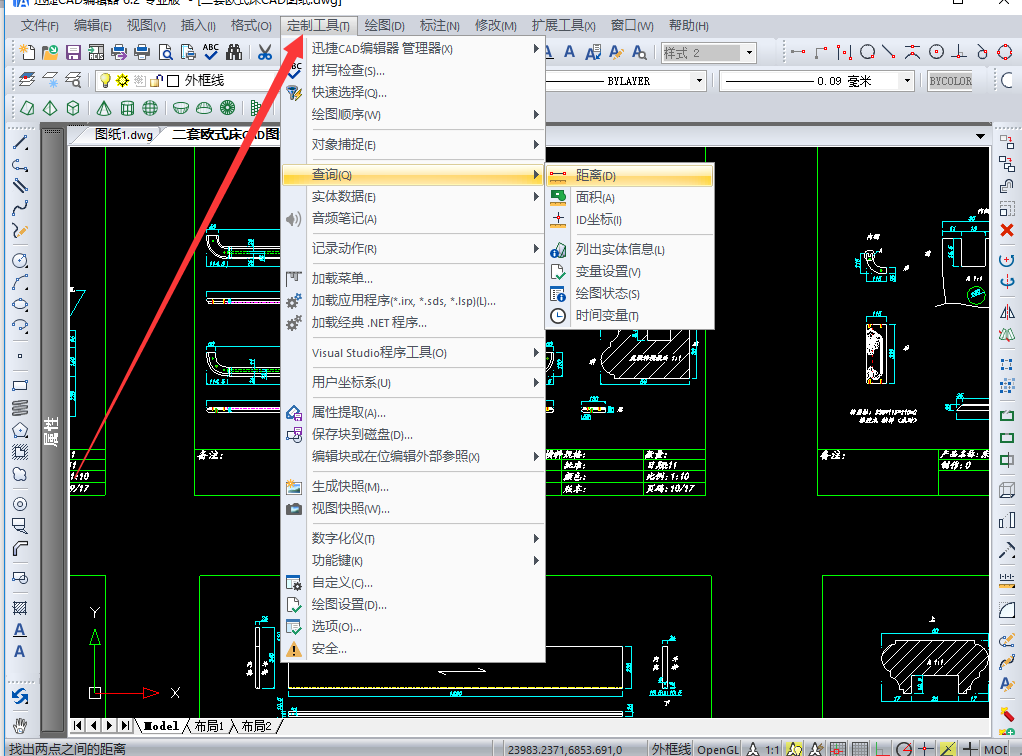Viewport: 1022px width, 756px height.
Task: Expand 迅捷CAD编辑器 管理器 submenu
Action: (413, 48)
